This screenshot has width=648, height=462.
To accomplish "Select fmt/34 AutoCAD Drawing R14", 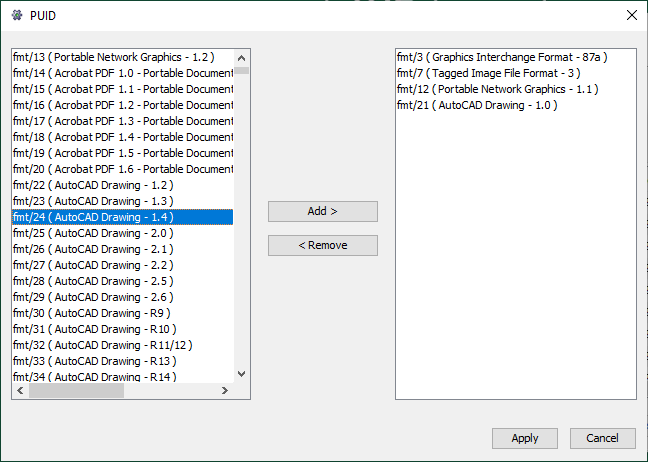I will [123, 376].
